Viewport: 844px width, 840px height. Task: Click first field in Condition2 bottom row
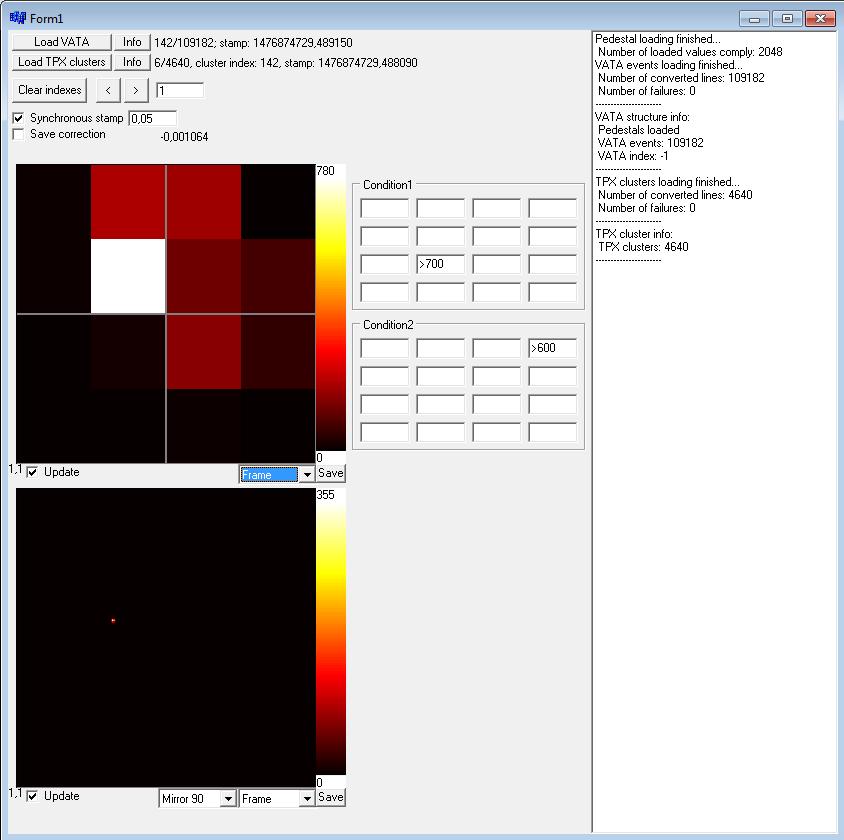(385, 432)
